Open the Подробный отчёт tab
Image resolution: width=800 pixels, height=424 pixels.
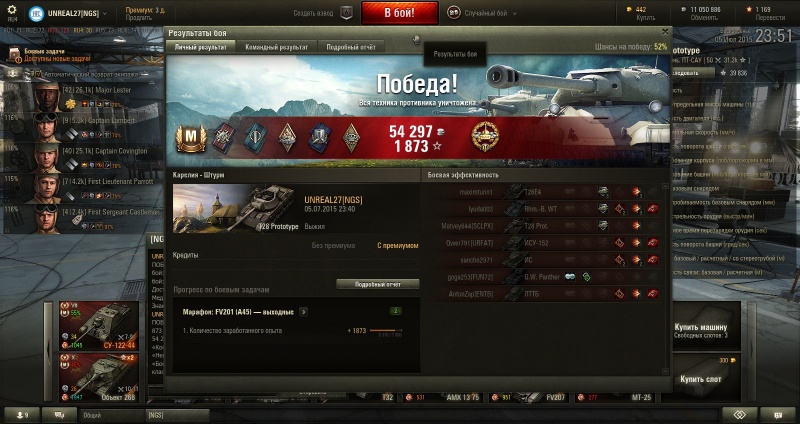tap(351, 47)
